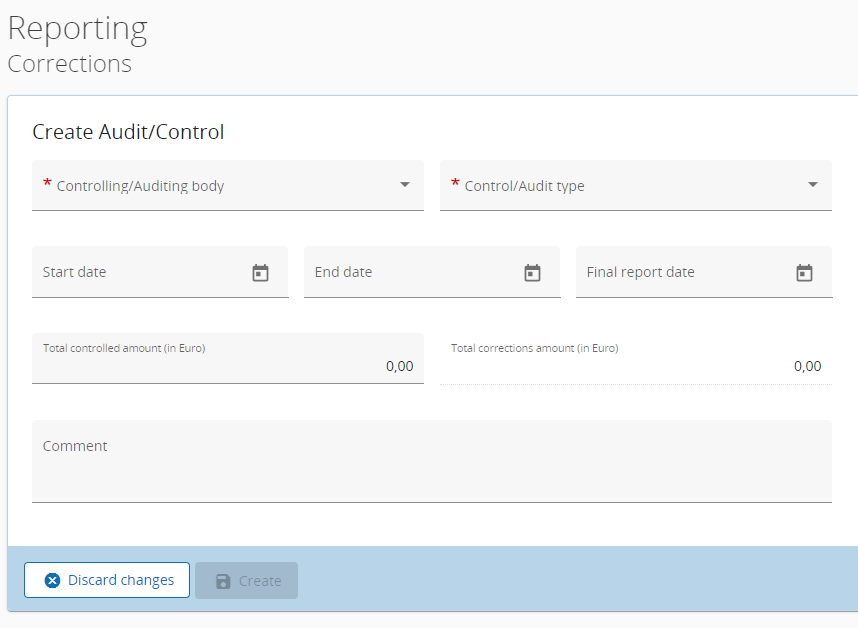Click the Total controlled amount input

[x=228, y=366]
